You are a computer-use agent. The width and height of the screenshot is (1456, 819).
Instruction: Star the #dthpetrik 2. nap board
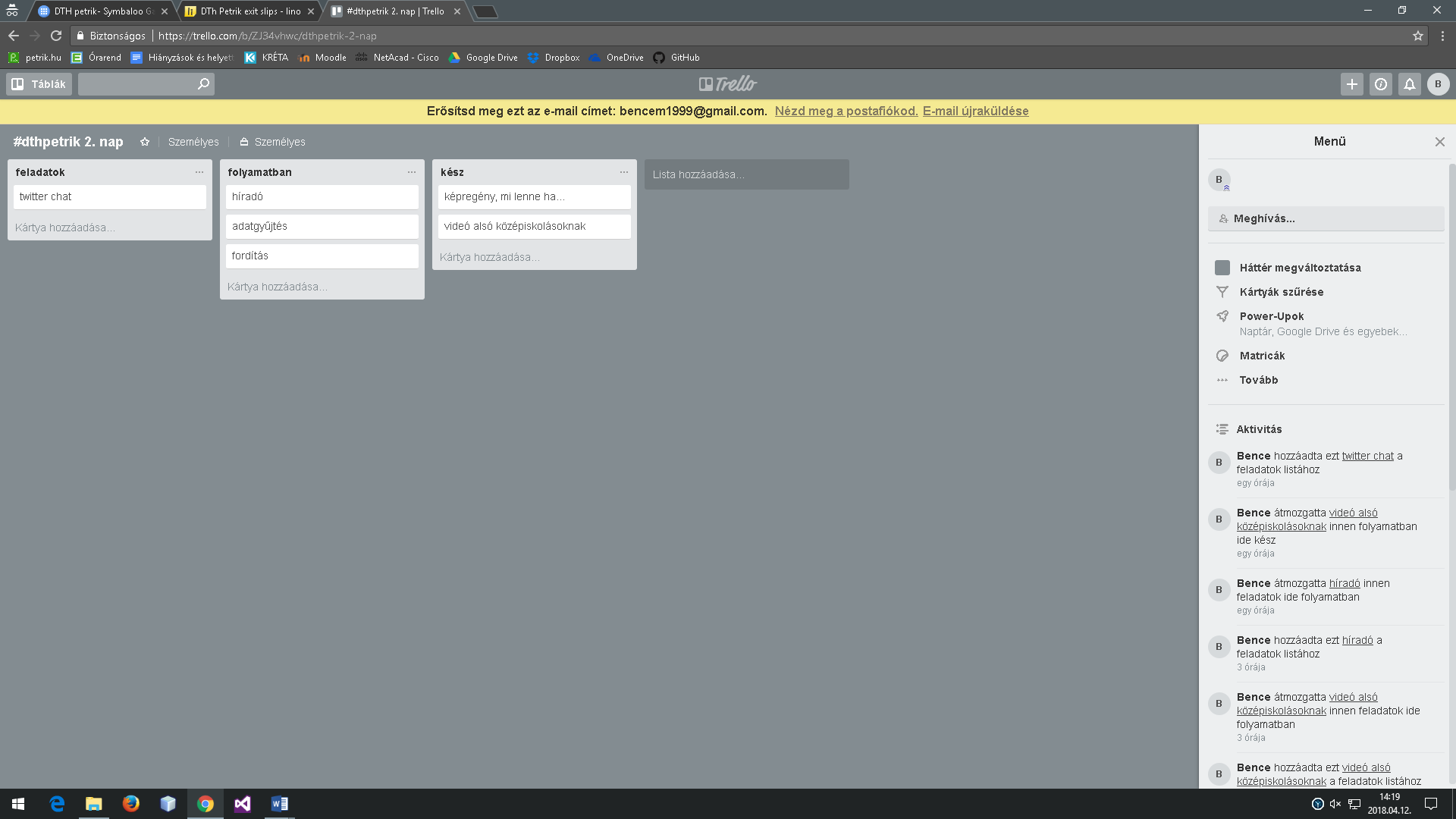coord(145,142)
